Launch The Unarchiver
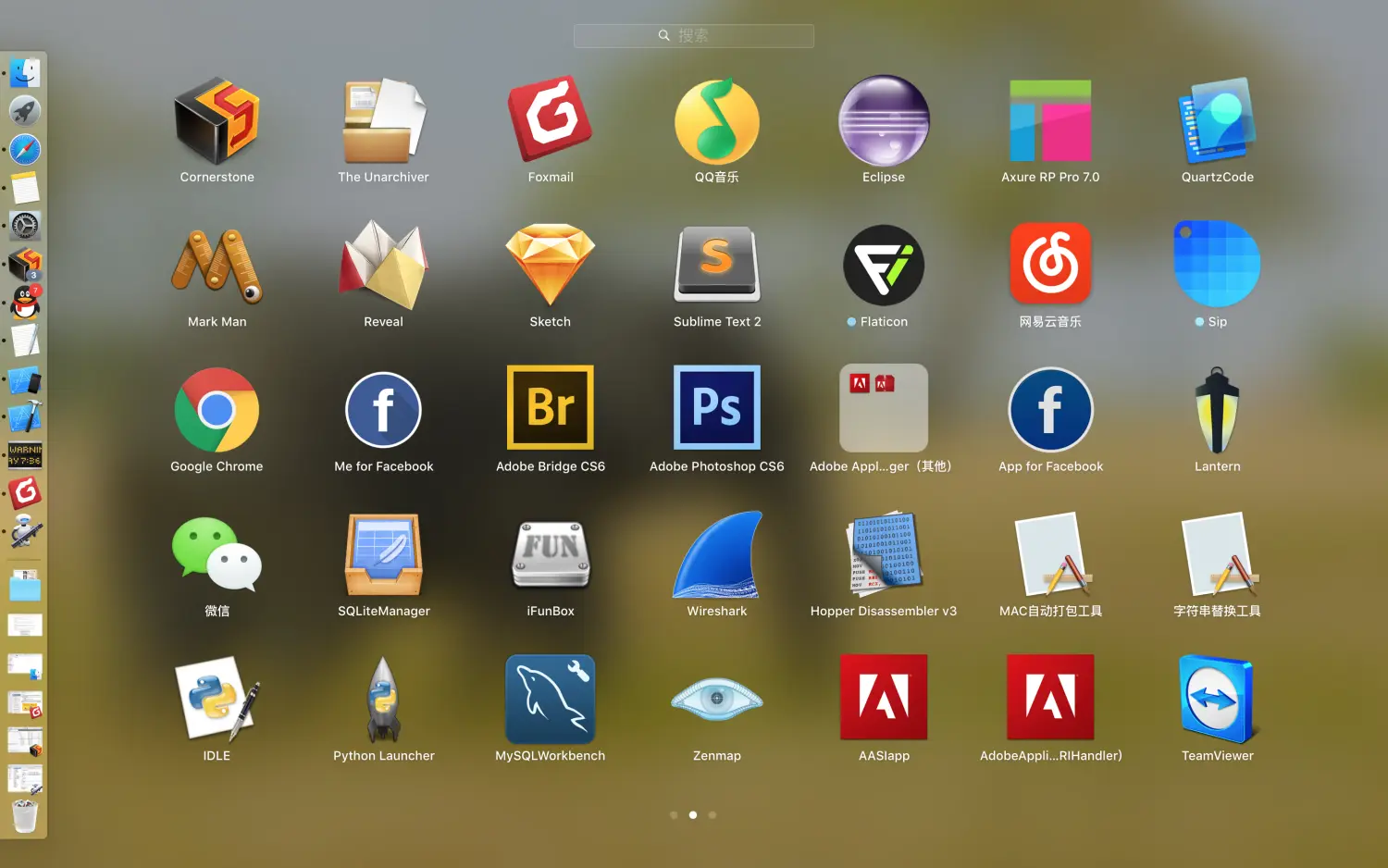Viewport: 1388px width, 868px height. click(x=384, y=121)
